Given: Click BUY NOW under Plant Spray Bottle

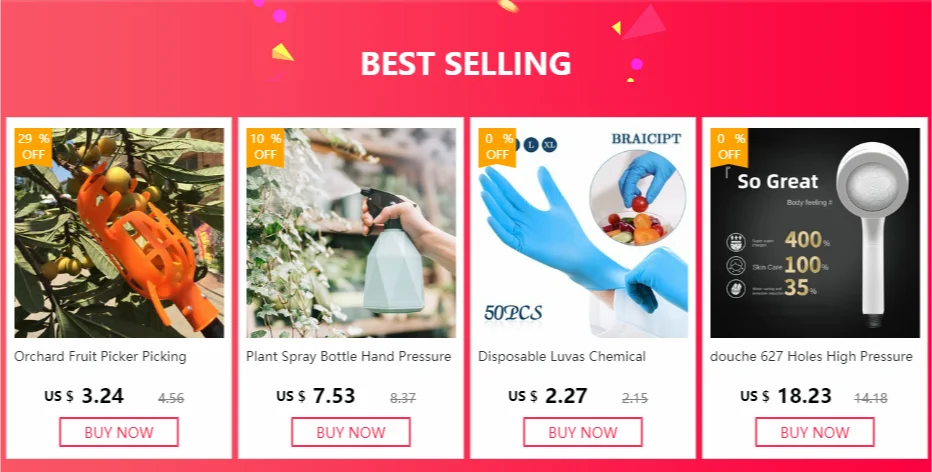Looking at the screenshot, I should pos(351,432).
